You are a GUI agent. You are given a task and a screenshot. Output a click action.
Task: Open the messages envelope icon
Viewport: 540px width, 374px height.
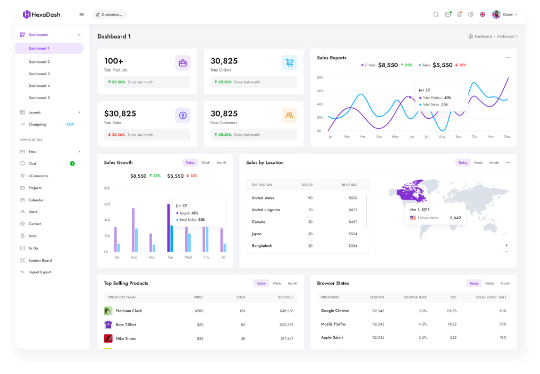coord(448,14)
